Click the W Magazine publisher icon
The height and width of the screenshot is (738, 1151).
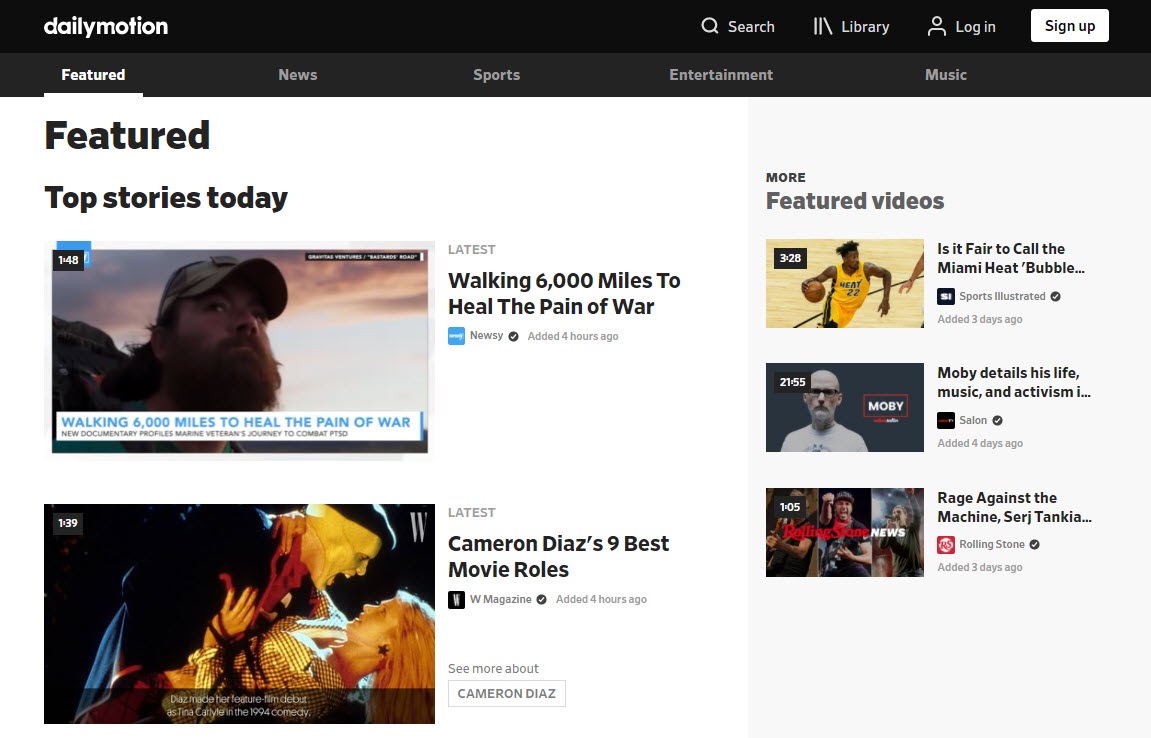456,599
